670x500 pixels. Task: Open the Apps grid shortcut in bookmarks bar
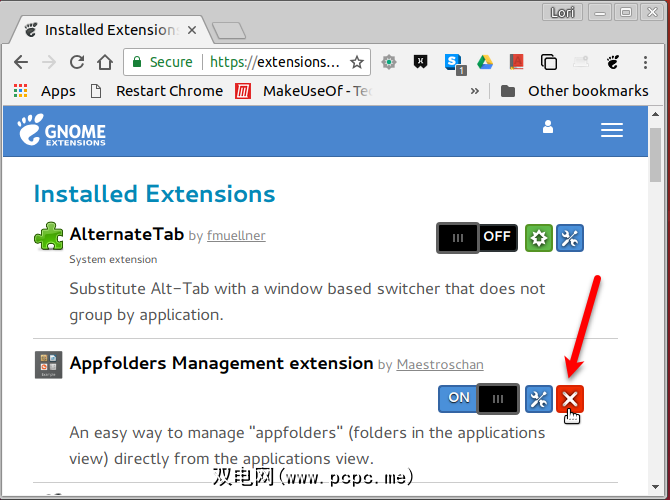click(x=44, y=91)
